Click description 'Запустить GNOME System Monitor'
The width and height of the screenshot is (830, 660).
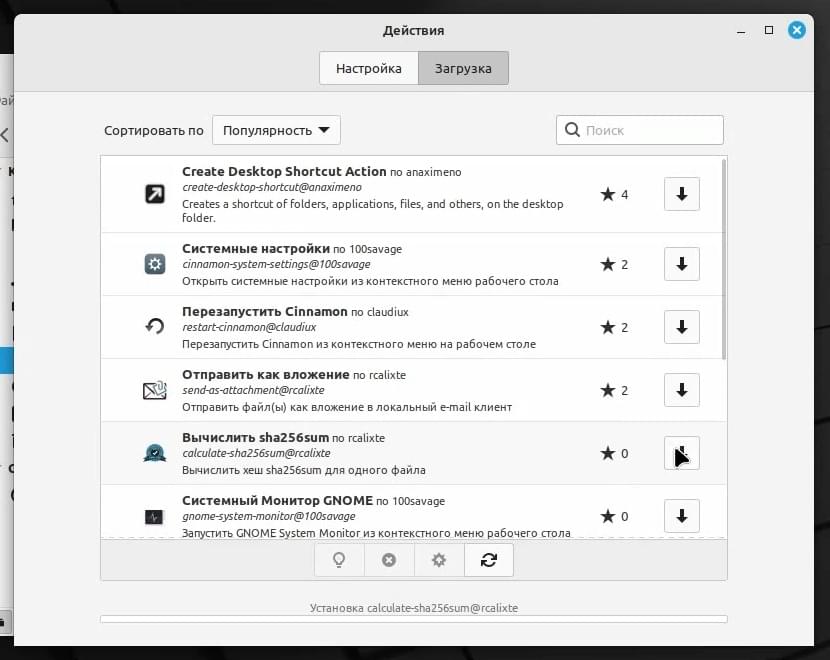376,532
